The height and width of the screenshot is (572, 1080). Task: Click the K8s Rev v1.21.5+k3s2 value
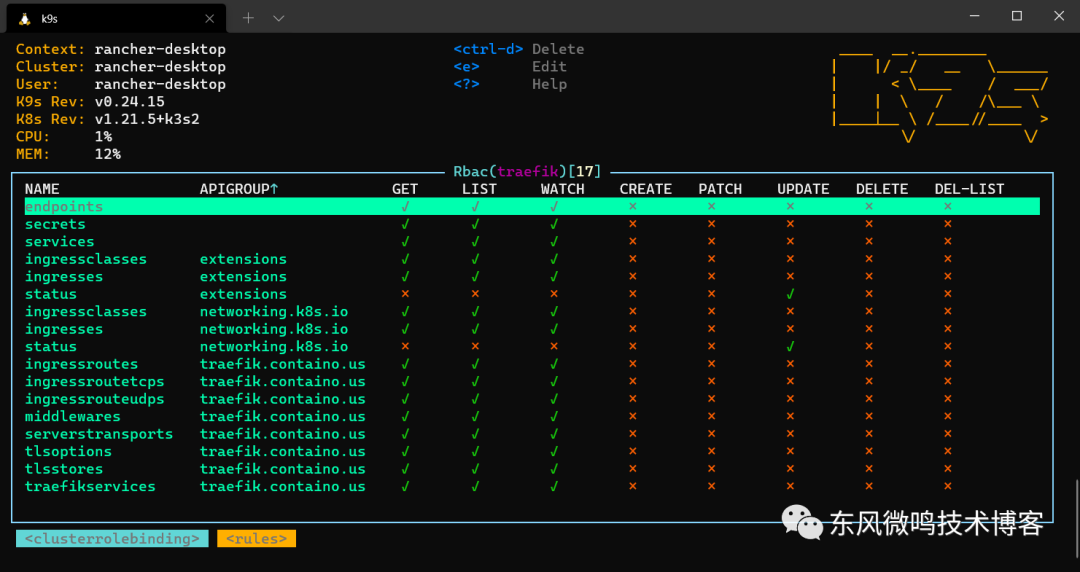[147, 119]
